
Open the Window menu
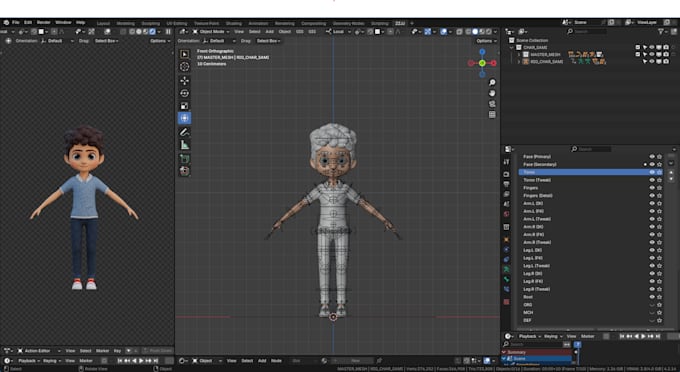click(63, 23)
